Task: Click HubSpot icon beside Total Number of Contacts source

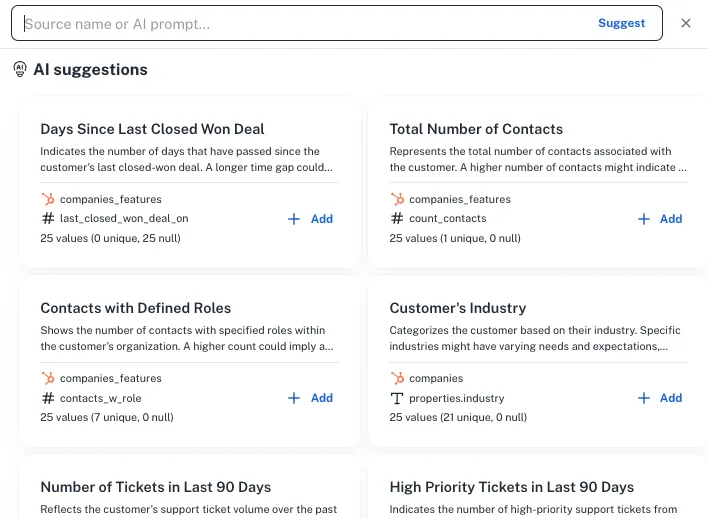Action: 397,200
